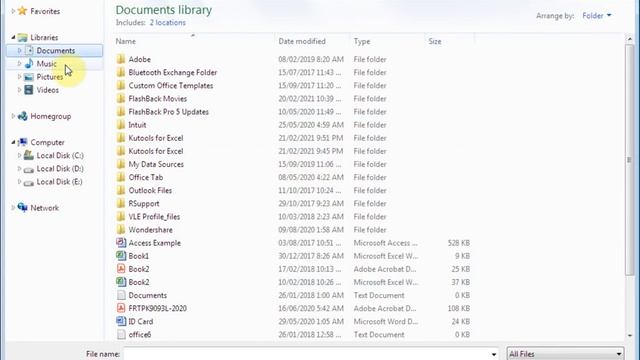Collapse the Computer tree node

[13, 142]
